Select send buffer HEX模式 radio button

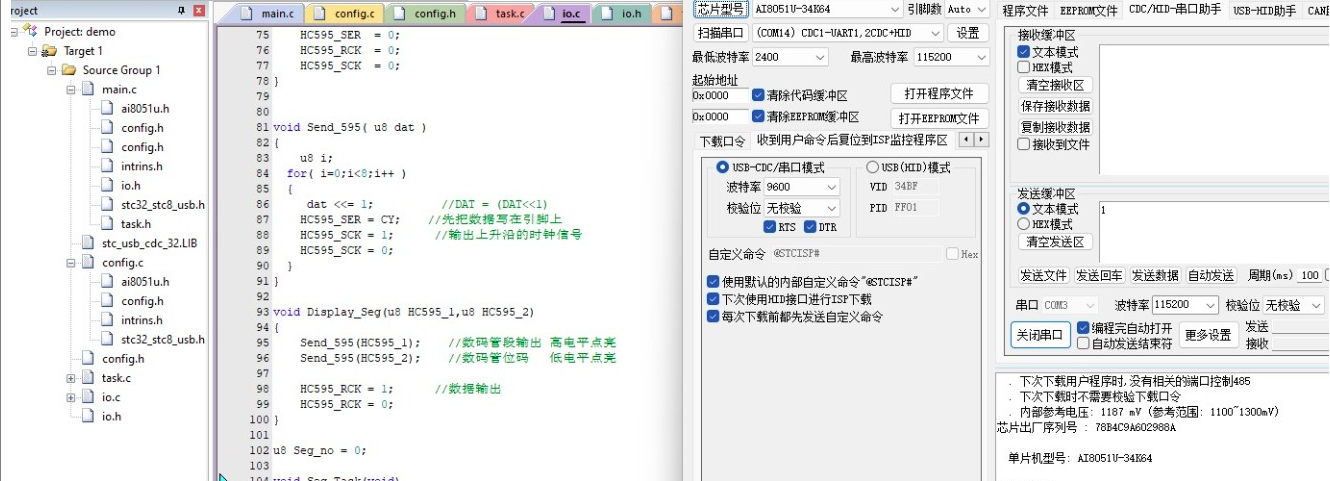[x=1023, y=224]
